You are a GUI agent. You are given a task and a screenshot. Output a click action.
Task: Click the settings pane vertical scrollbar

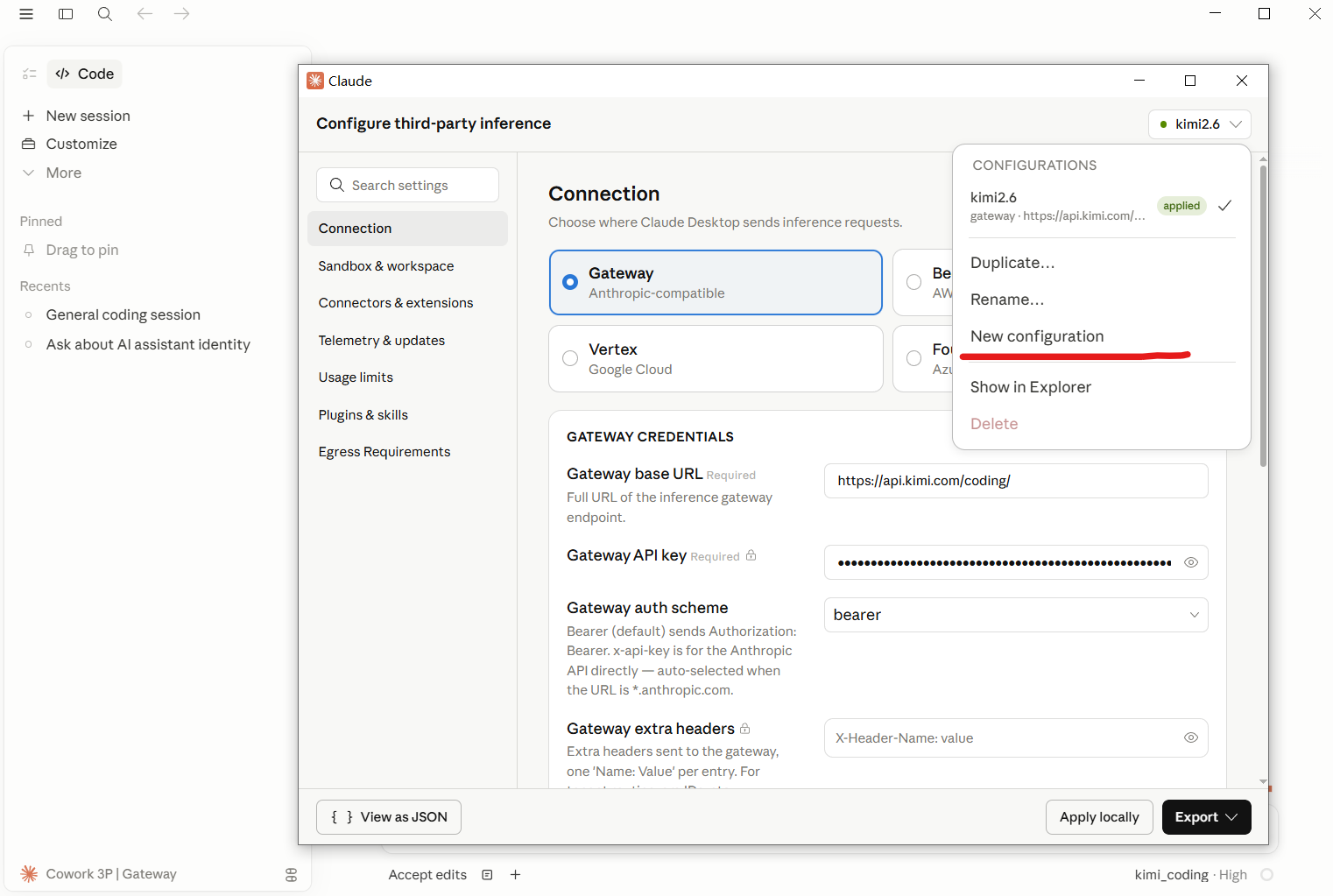tap(1263, 316)
